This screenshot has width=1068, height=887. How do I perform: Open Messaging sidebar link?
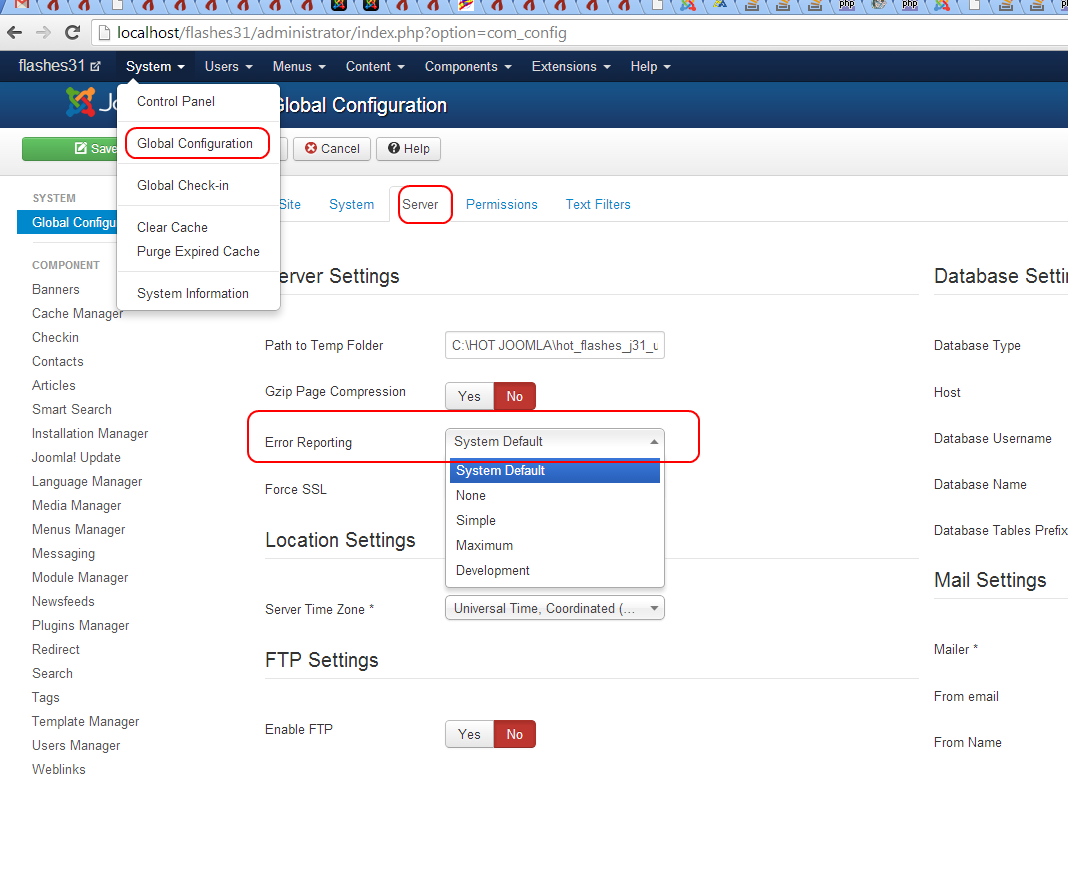pyautogui.click(x=63, y=553)
